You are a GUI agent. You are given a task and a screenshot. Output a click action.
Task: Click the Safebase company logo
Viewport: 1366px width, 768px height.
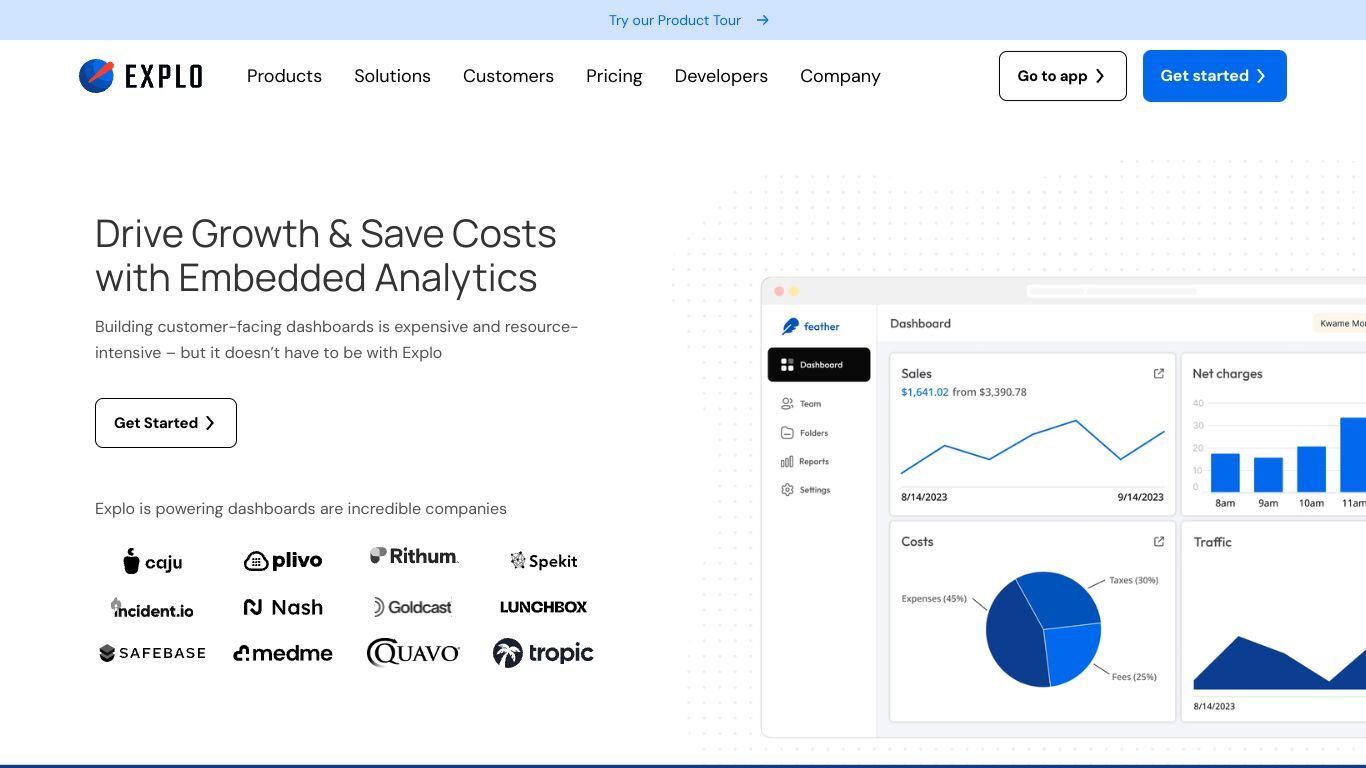point(152,653)
